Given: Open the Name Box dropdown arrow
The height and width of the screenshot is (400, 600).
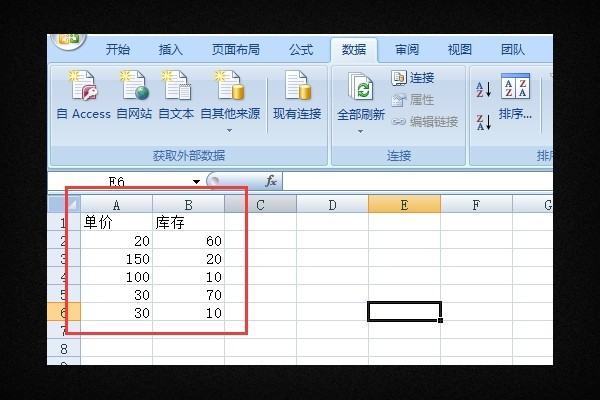Looking at the screenshot, I should (196, 181).
